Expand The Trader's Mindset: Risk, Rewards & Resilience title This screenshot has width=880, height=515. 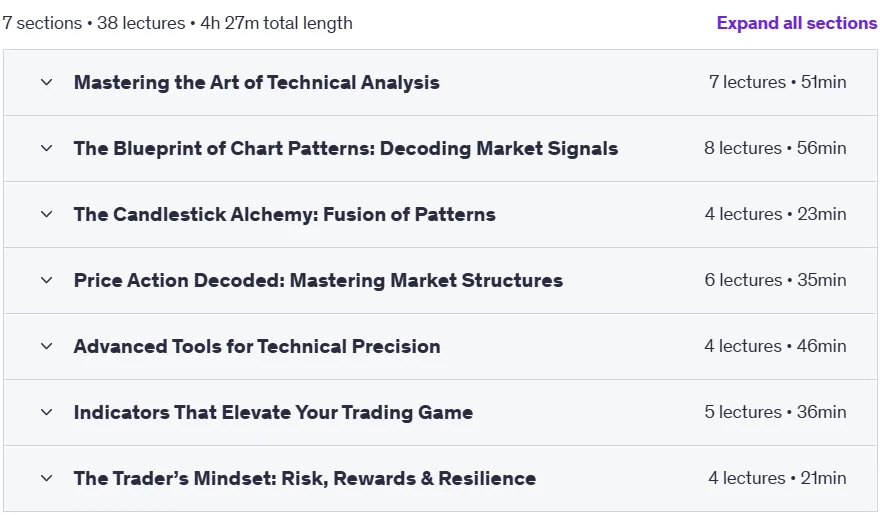click(x=305, y=479)
